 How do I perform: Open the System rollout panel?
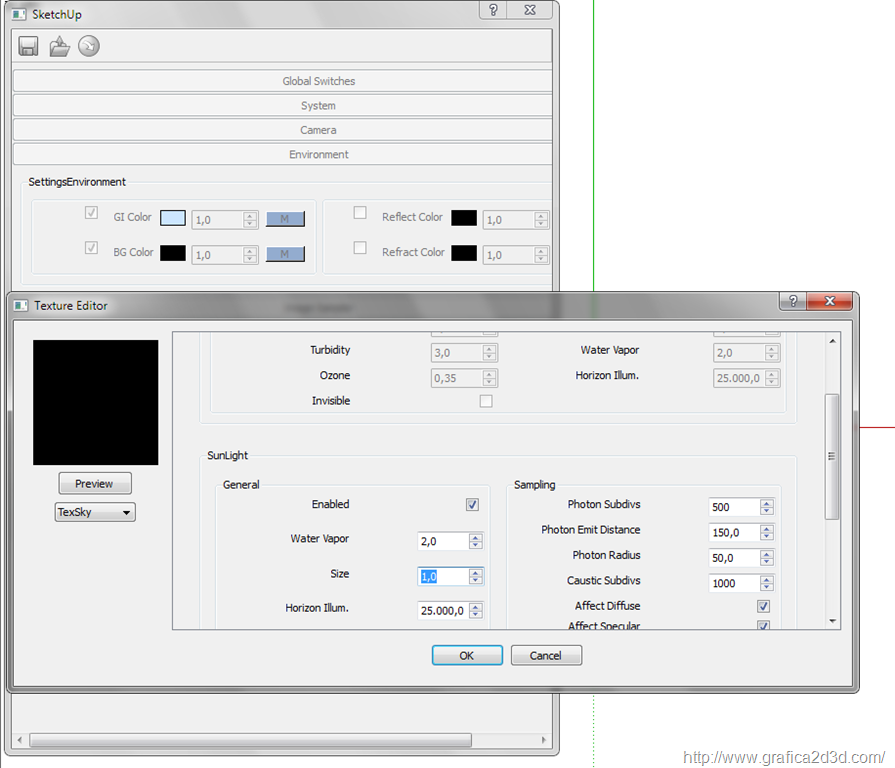coord(283,106)
